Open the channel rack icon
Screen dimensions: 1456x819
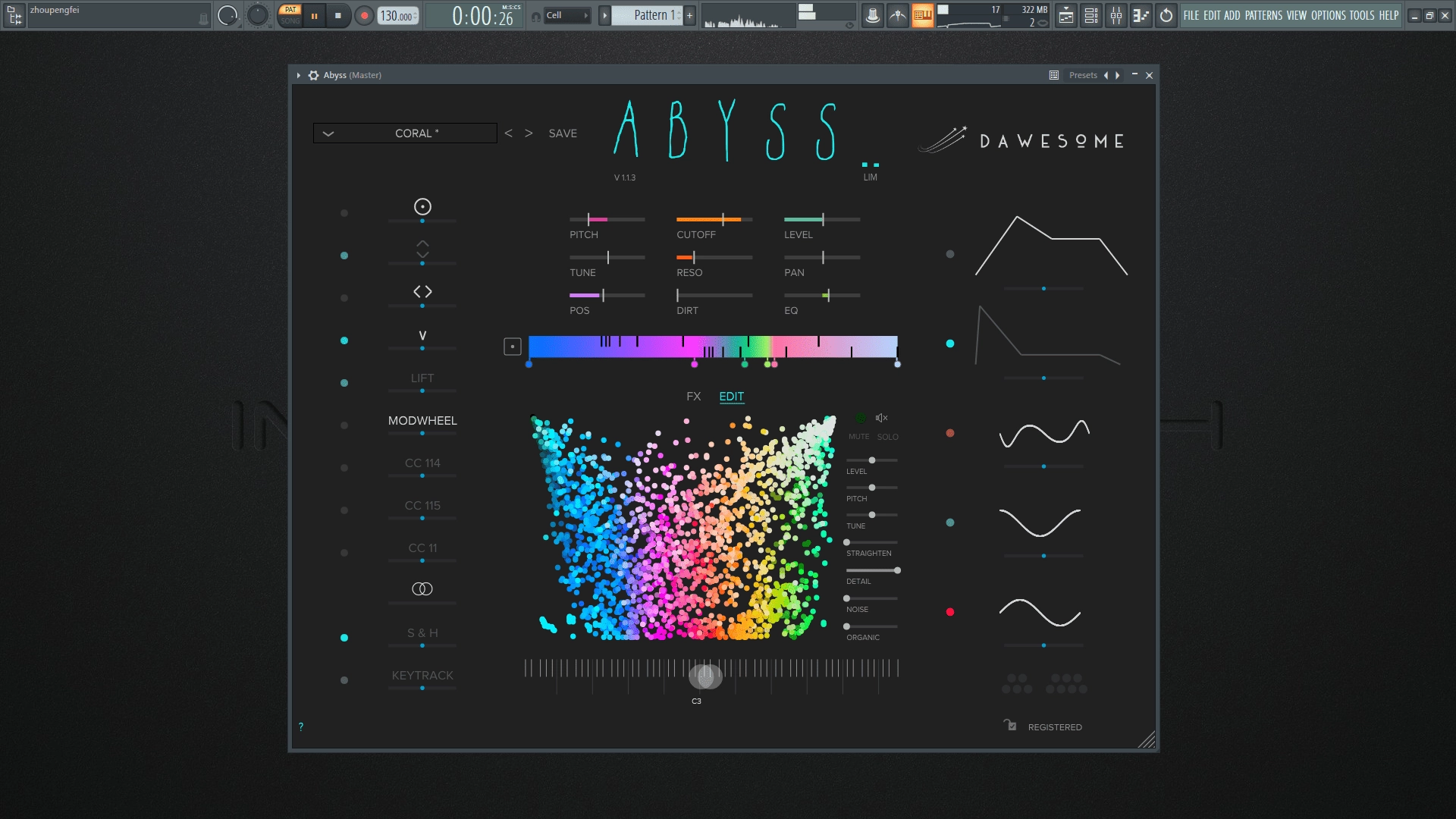tap(1091, 15)
